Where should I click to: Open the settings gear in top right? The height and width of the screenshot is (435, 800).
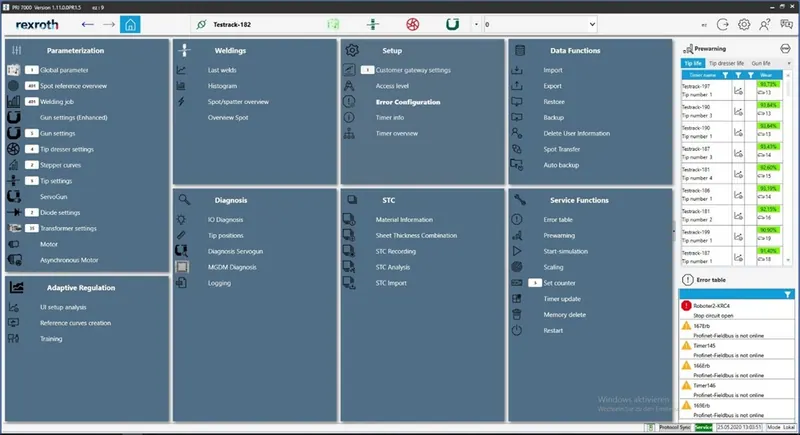744,24
